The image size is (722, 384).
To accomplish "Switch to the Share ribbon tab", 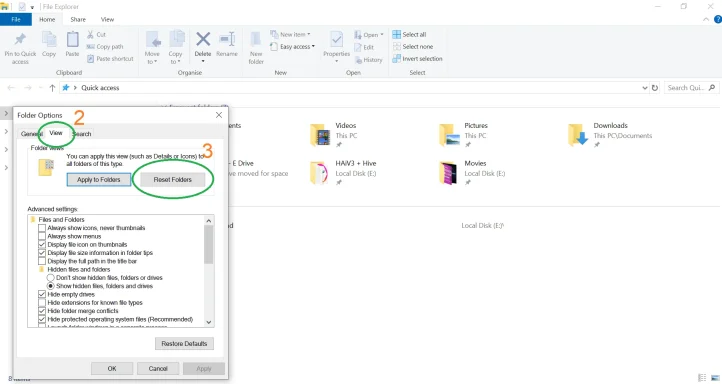I will [x=78, y=19].
